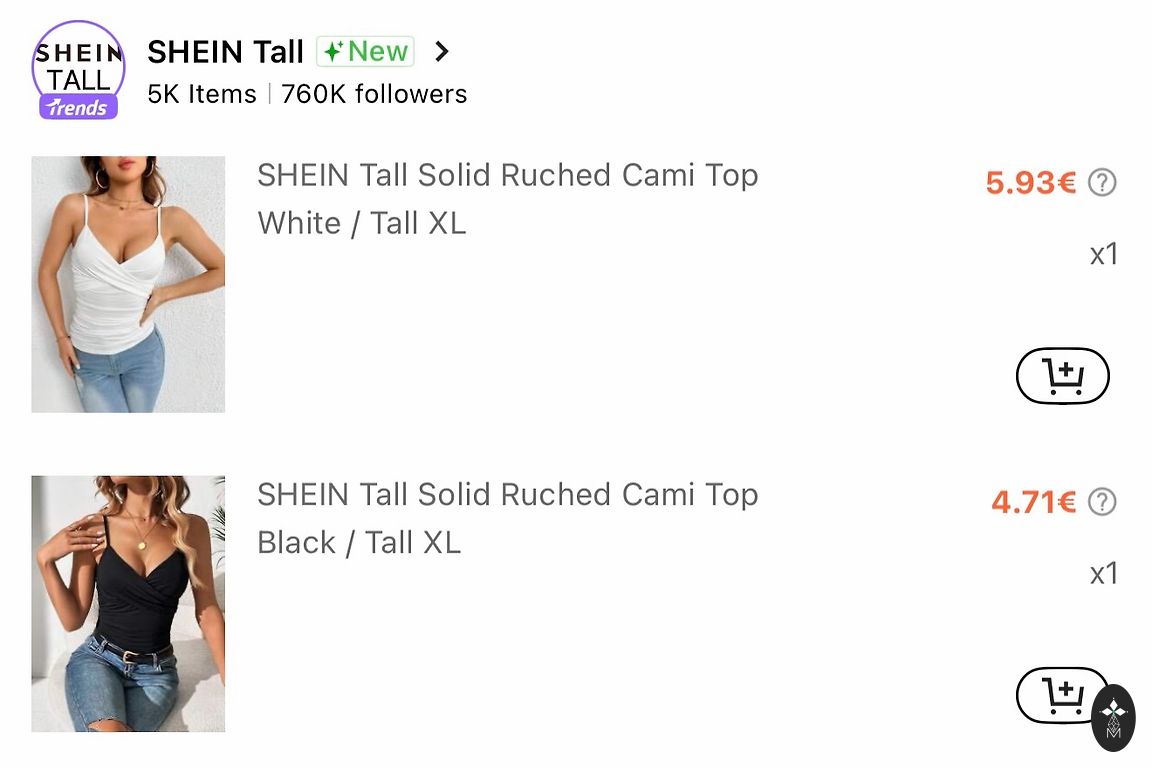Screen dimensions: 1152x768
Task: Click the white Ruched Cami Top title
Action: click(x=507, y=175)
